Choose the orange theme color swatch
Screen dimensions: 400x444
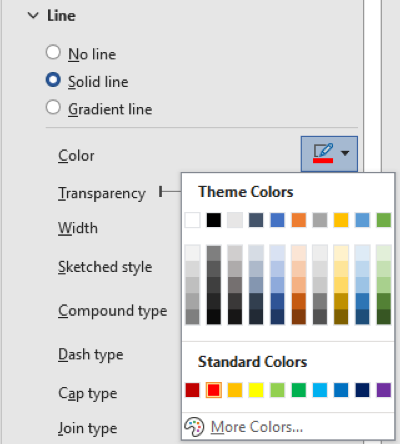tap(299, 220)
